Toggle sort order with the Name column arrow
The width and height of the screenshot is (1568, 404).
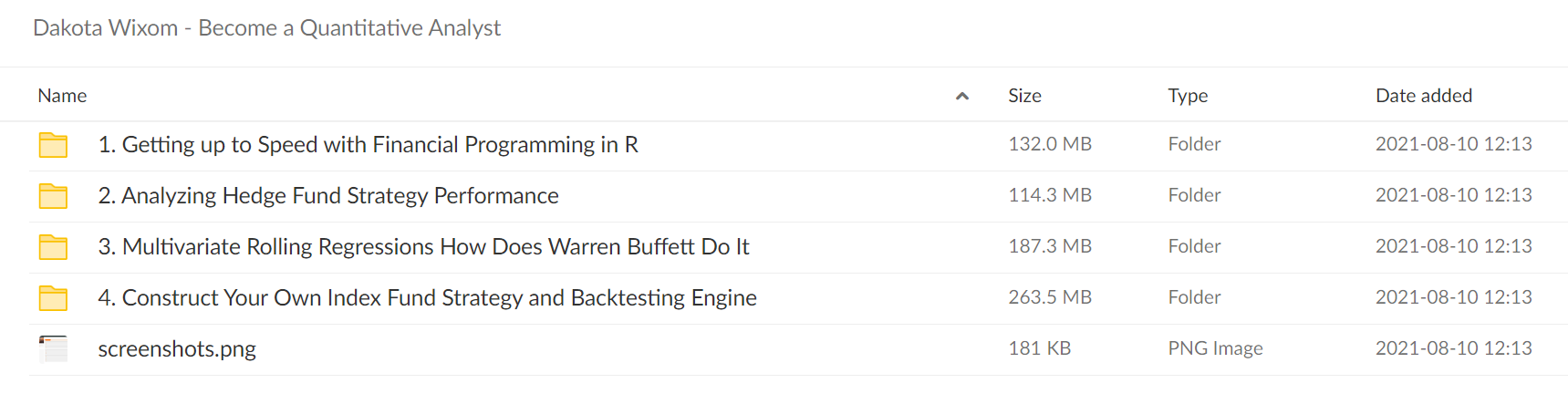[961, 96]
